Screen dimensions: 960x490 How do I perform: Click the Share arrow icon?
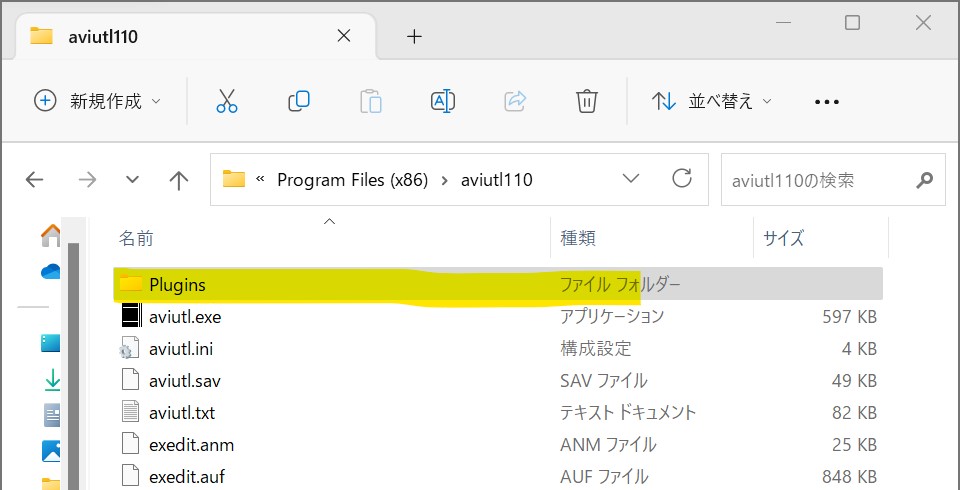coord(516,100)
